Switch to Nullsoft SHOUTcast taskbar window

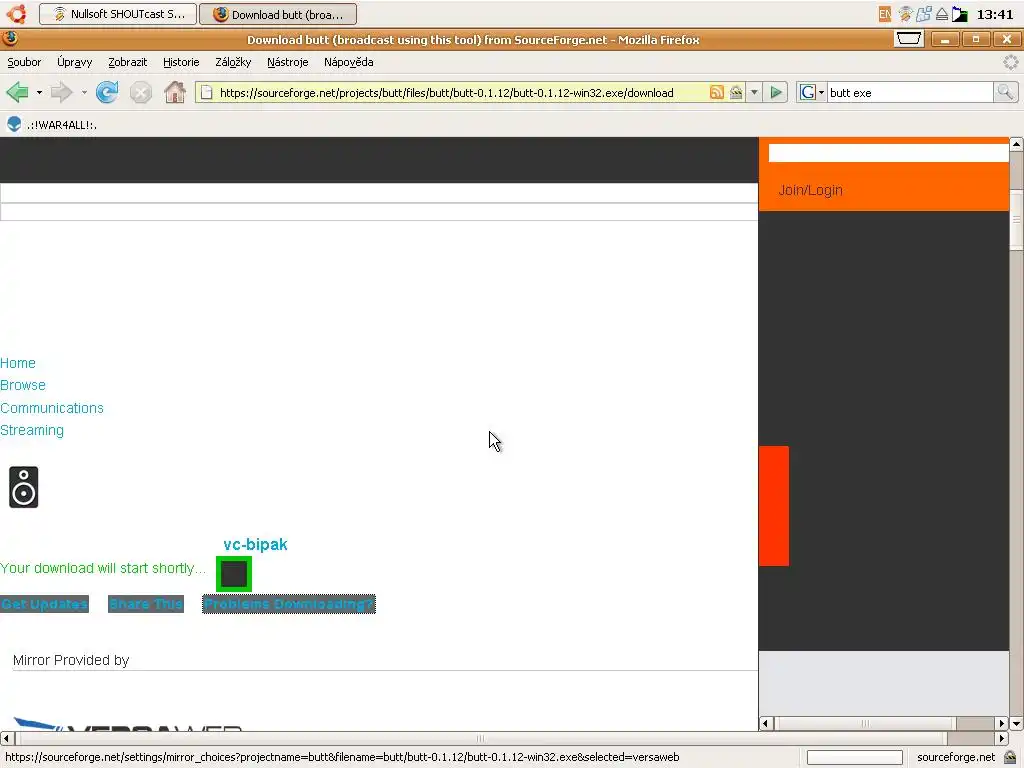coord(118,14)
